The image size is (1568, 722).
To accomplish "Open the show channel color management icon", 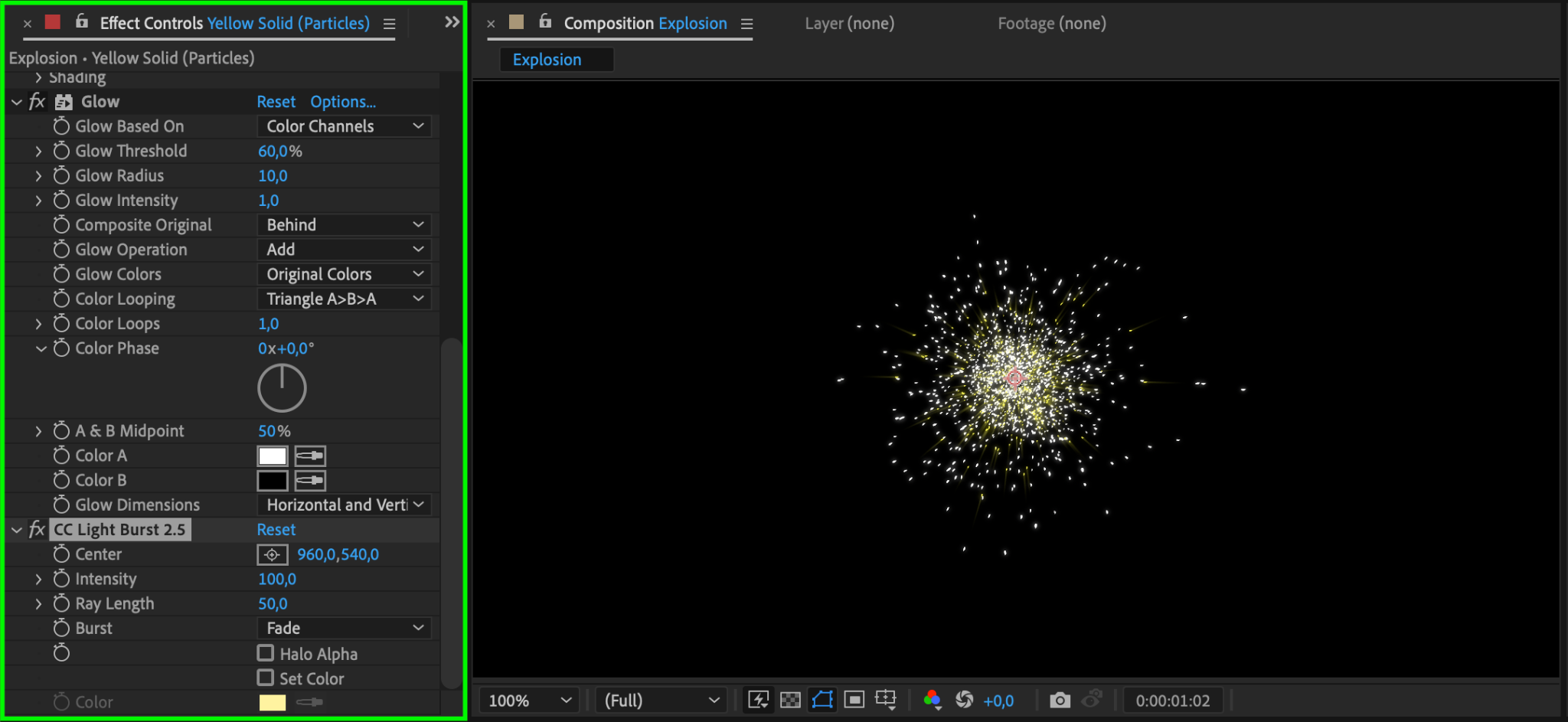I will [933, 700].
